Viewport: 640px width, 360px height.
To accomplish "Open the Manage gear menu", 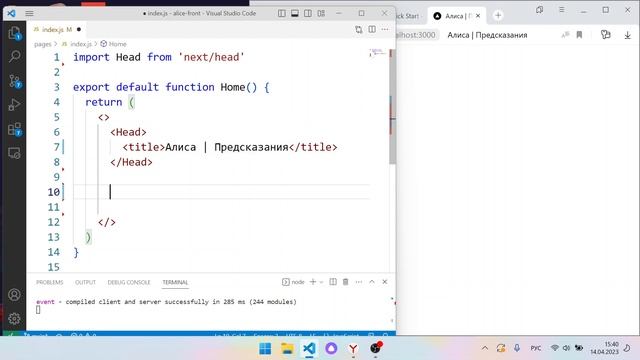I will [x=14, y=318].
